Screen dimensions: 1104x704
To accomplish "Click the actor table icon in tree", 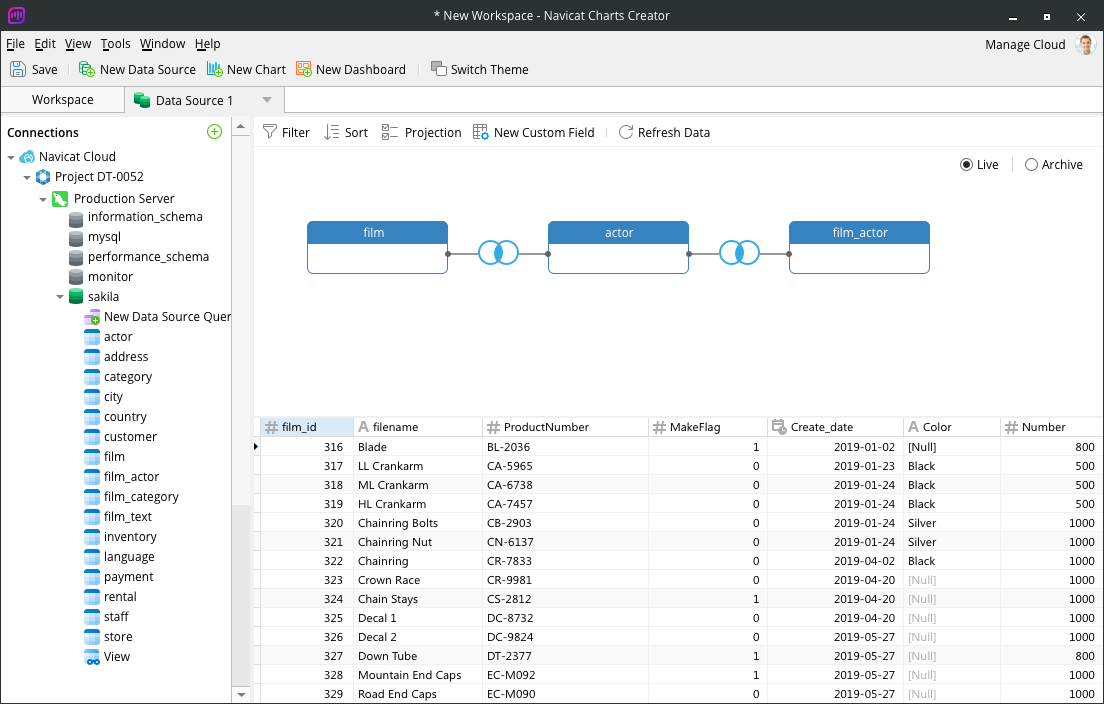I will pos(92,337).
